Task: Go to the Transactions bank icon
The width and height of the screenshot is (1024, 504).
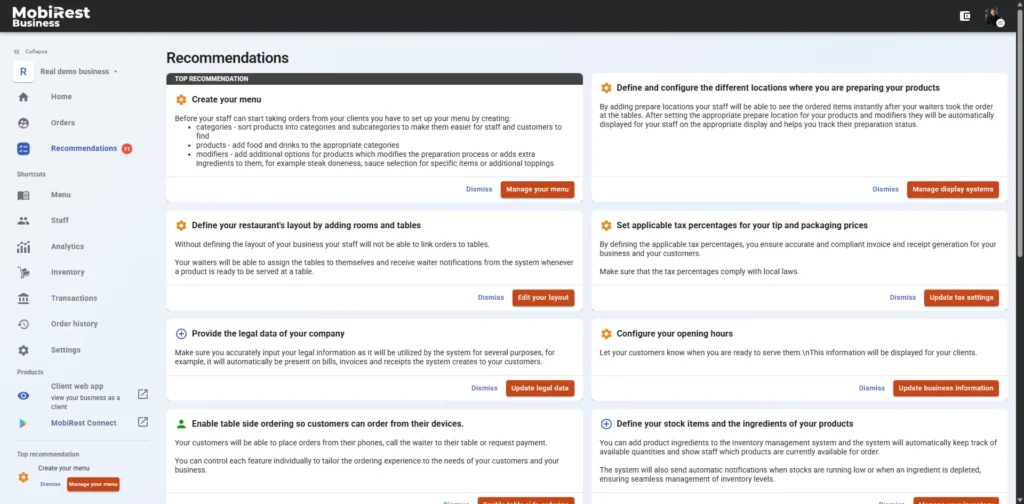Action: click(x=24, y=298)
